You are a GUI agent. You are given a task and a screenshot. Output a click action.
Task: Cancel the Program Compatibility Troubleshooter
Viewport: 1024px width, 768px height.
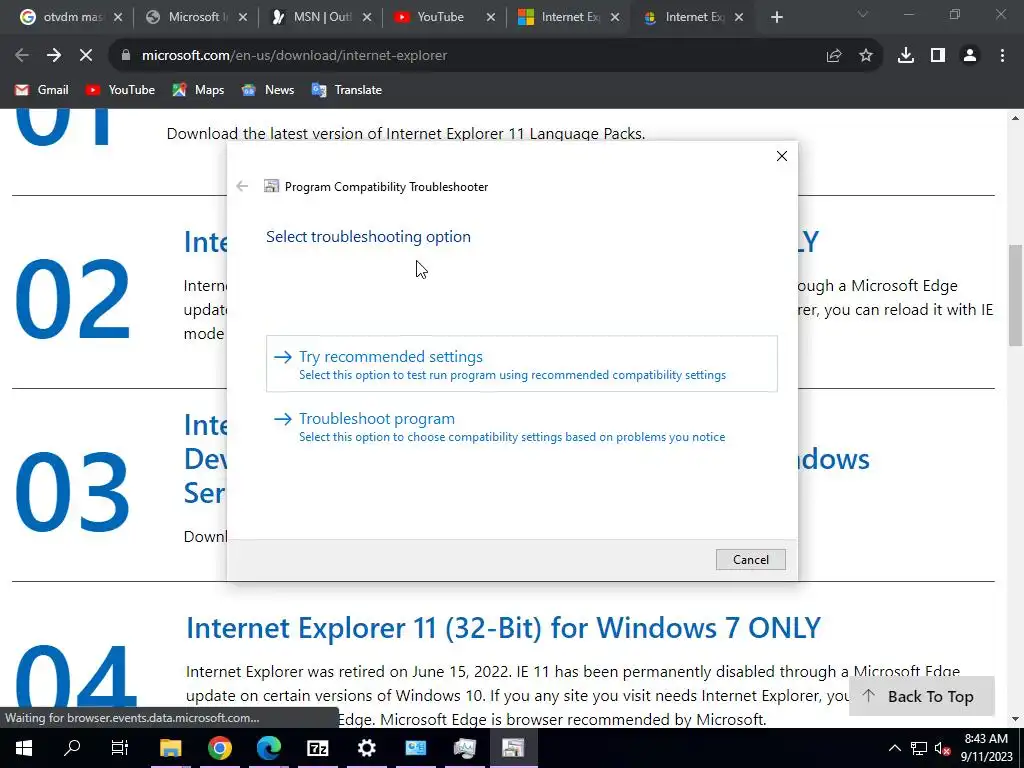click(x=750, y=560)
